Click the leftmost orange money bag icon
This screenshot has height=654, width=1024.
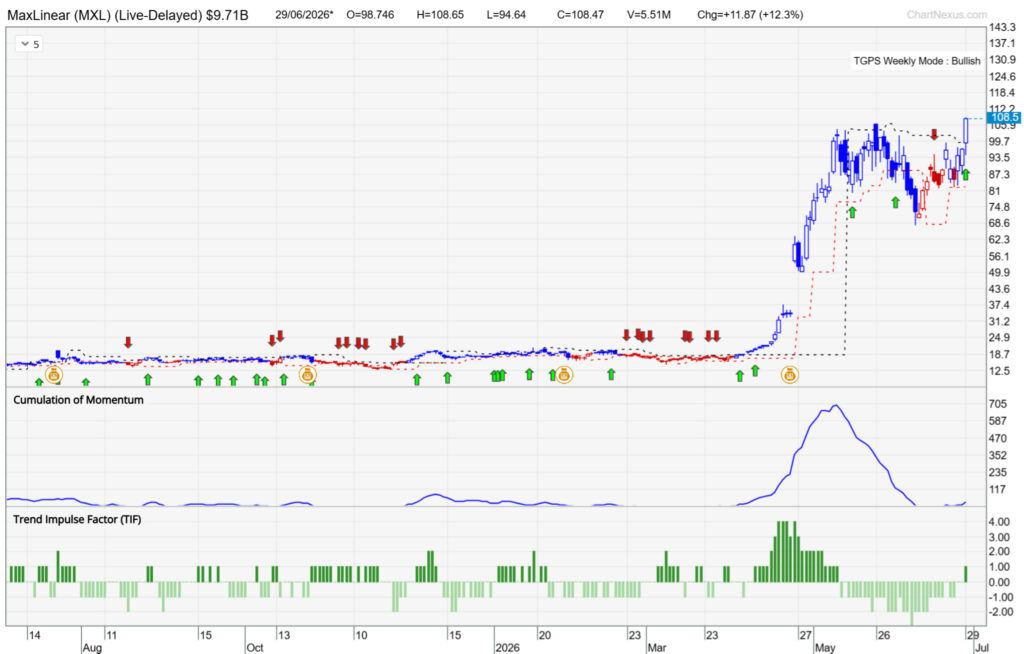[54, 375]
